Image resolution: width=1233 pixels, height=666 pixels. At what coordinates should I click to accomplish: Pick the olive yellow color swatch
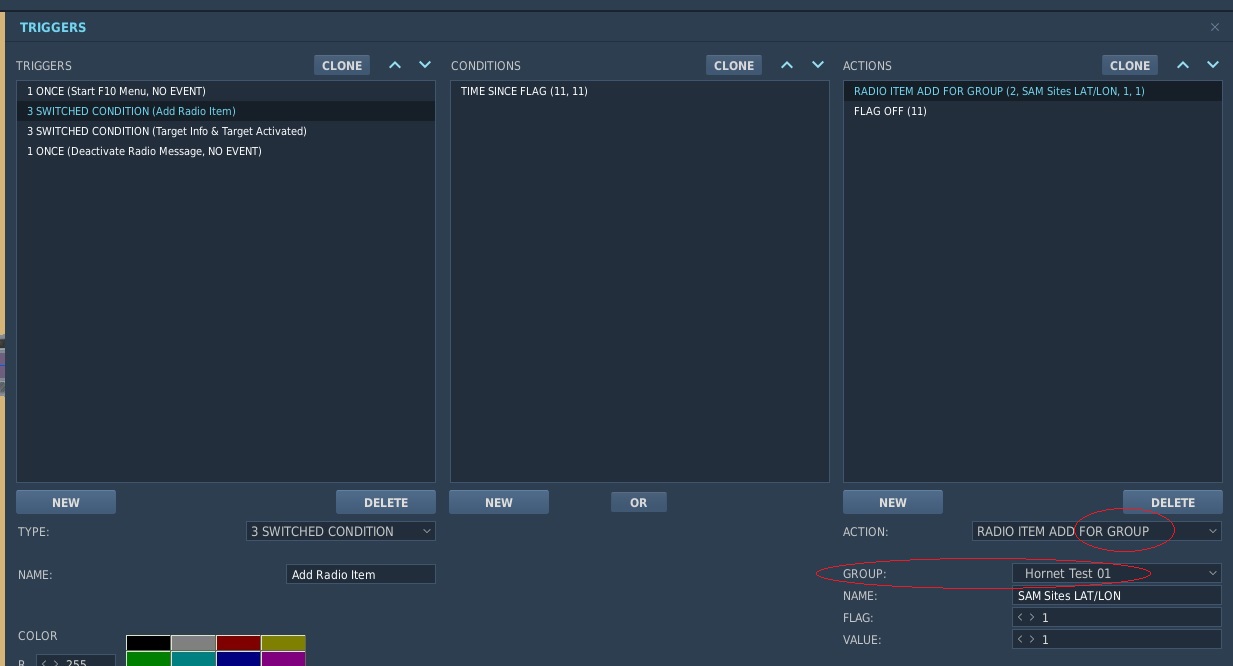click(283, 643)
